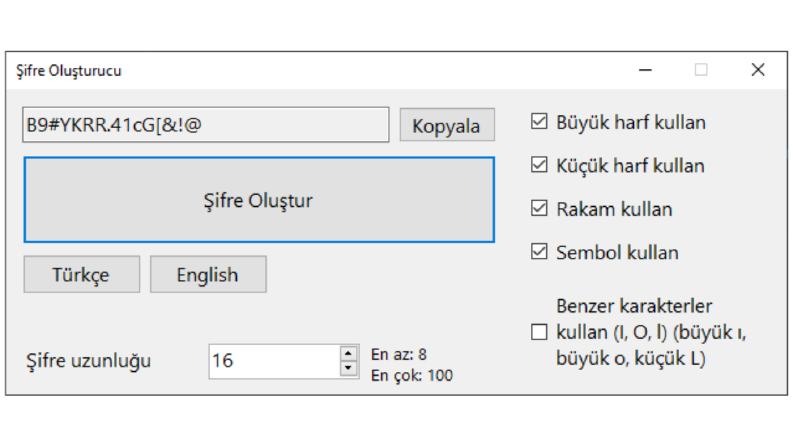The height and width of the screenshot is (446, 793).
Task: Click the En az: 8 text
Action: pos(399,354)
